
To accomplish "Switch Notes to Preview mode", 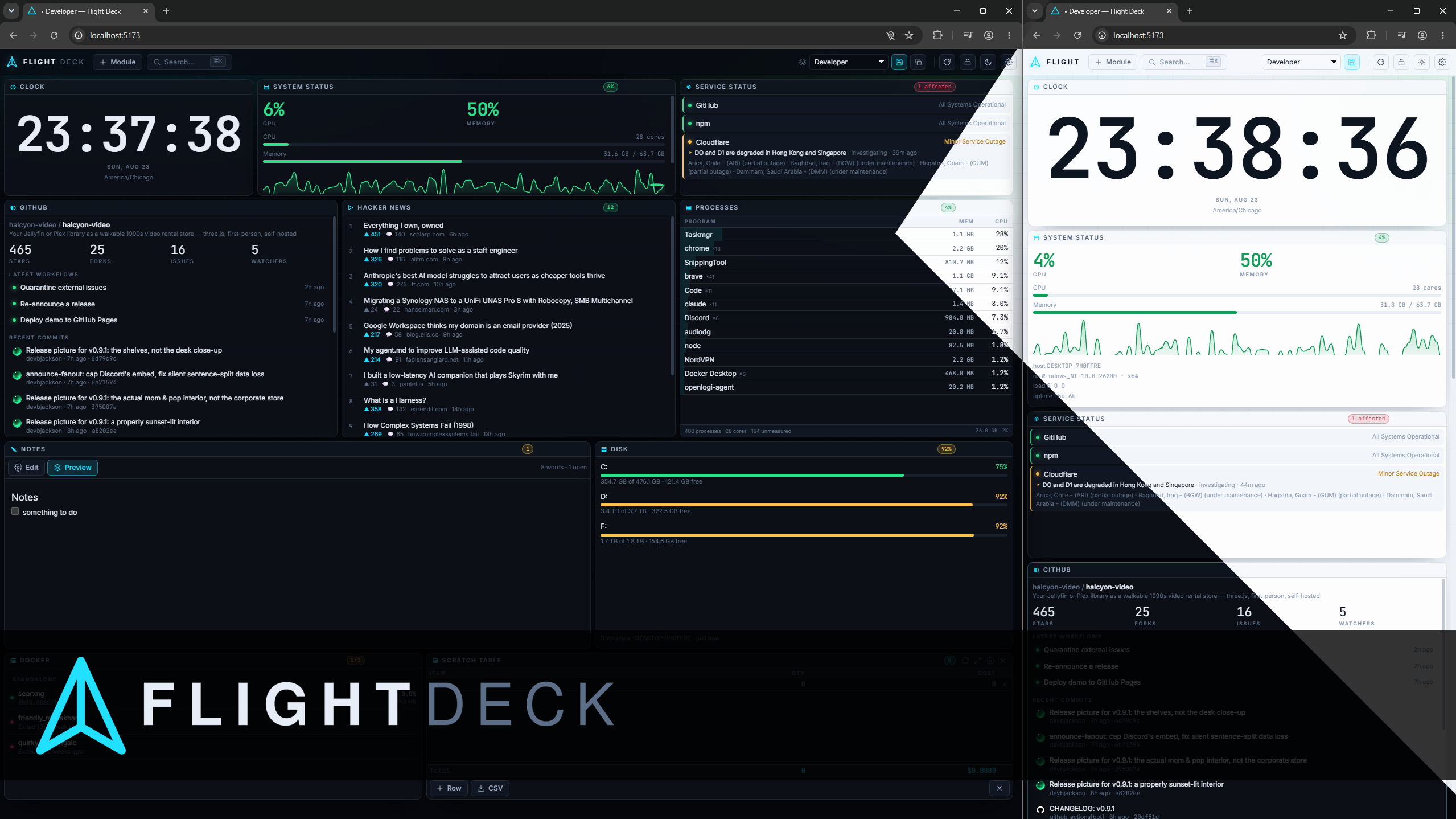I will (72, 468).
